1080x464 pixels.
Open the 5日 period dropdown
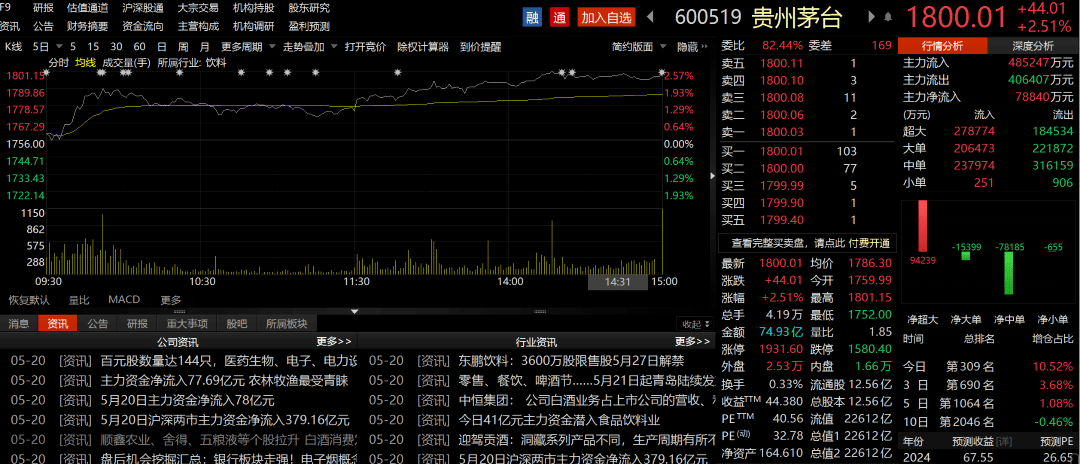point(44,46)
